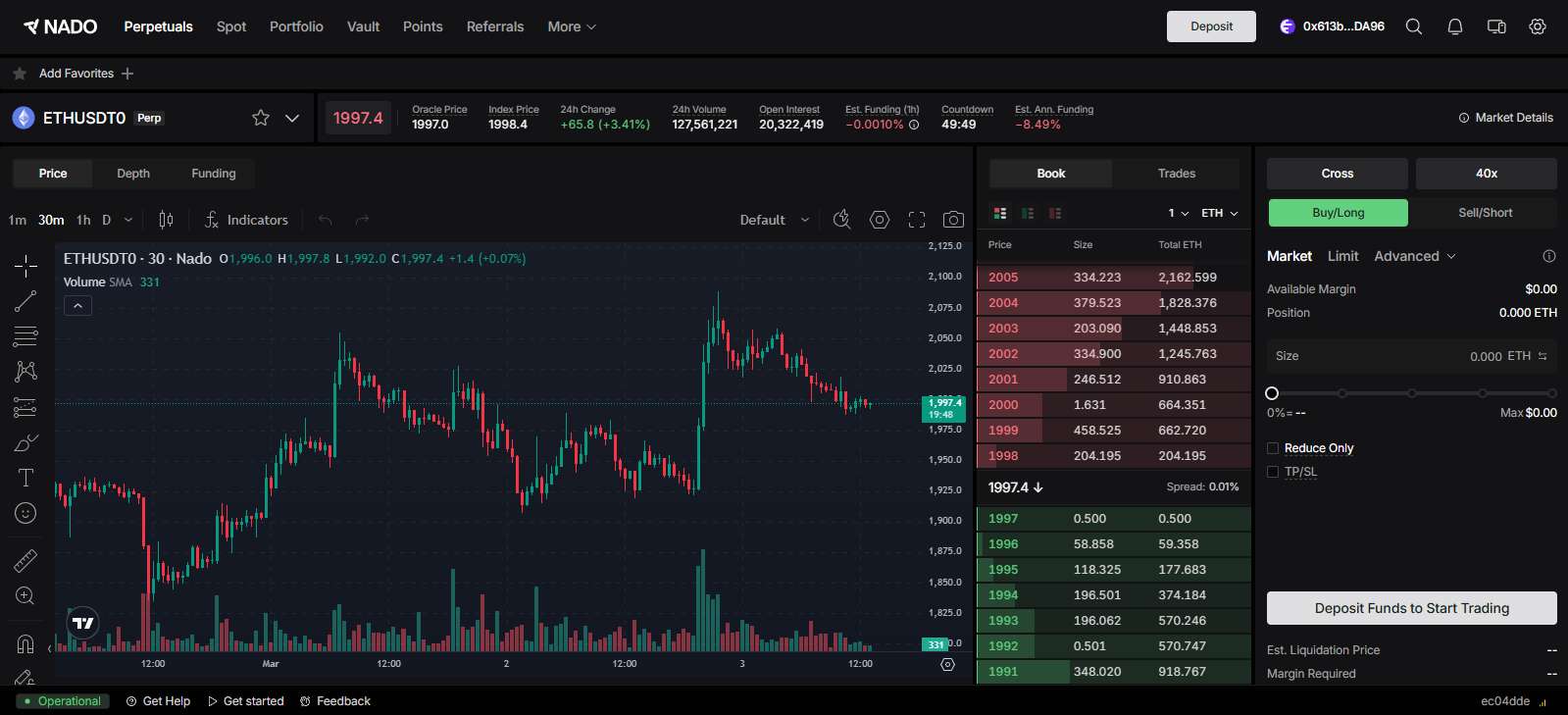Open the notifications bell
The height and width of the screenshot is (715, 1568).
point(1455,26)
